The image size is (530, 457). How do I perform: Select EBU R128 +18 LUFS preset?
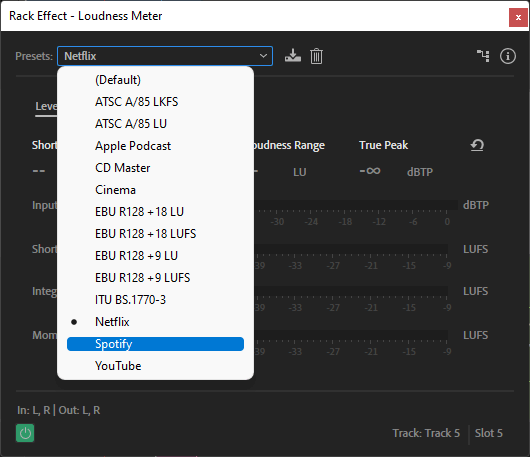tap(155, 234)
